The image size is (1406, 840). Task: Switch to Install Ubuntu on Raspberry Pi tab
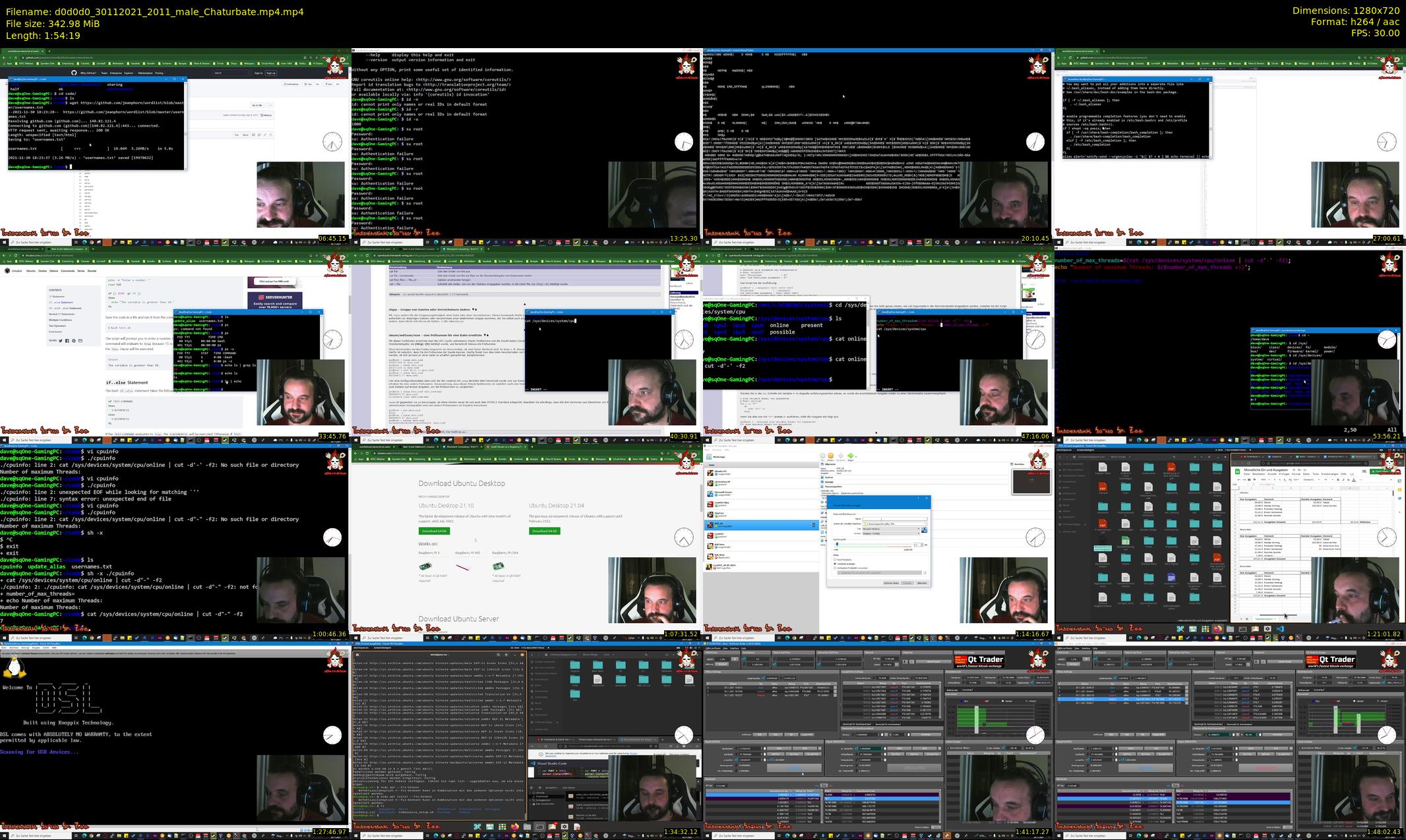504,446
